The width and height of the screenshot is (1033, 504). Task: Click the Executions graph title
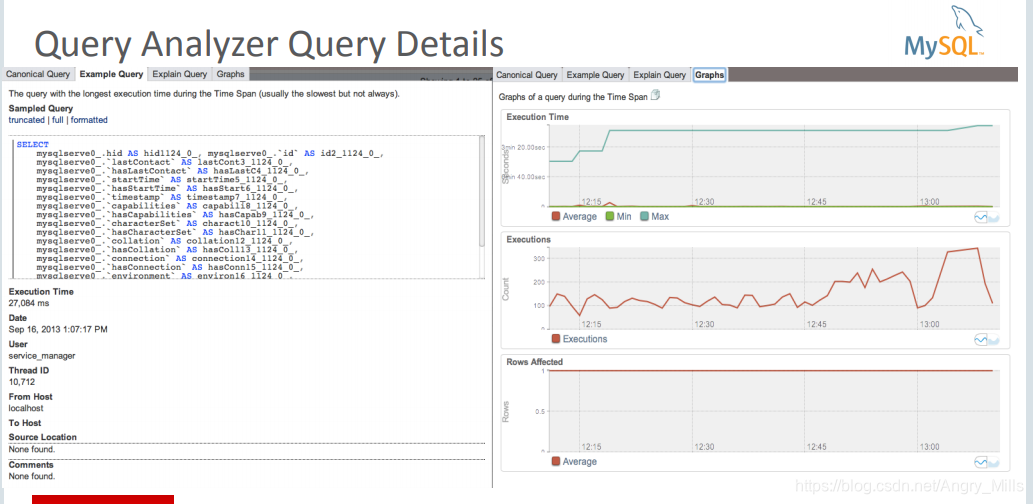(x=528, y=239)
